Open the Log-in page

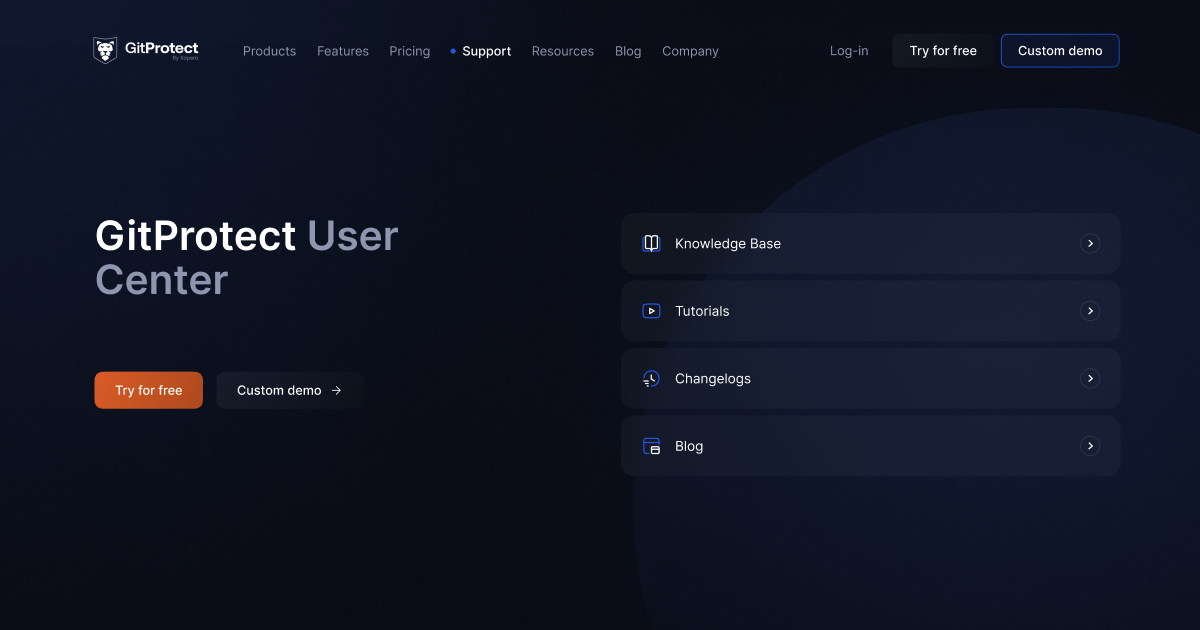click(x=848, y=51)
